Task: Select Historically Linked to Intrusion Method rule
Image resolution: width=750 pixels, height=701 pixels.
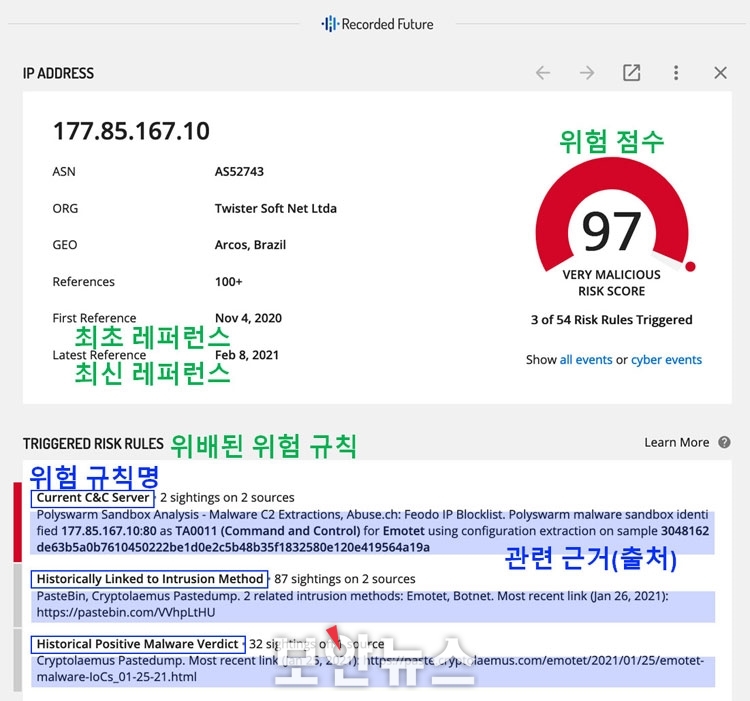Action: [x=150, y=579]
